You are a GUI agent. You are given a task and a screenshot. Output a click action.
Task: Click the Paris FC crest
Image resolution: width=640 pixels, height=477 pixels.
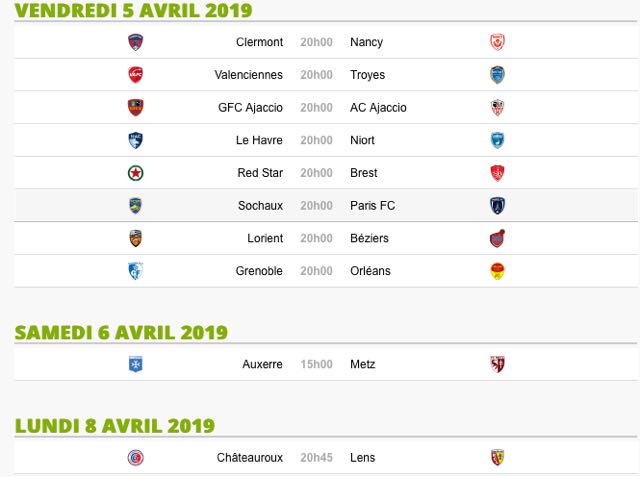point(497,206)
